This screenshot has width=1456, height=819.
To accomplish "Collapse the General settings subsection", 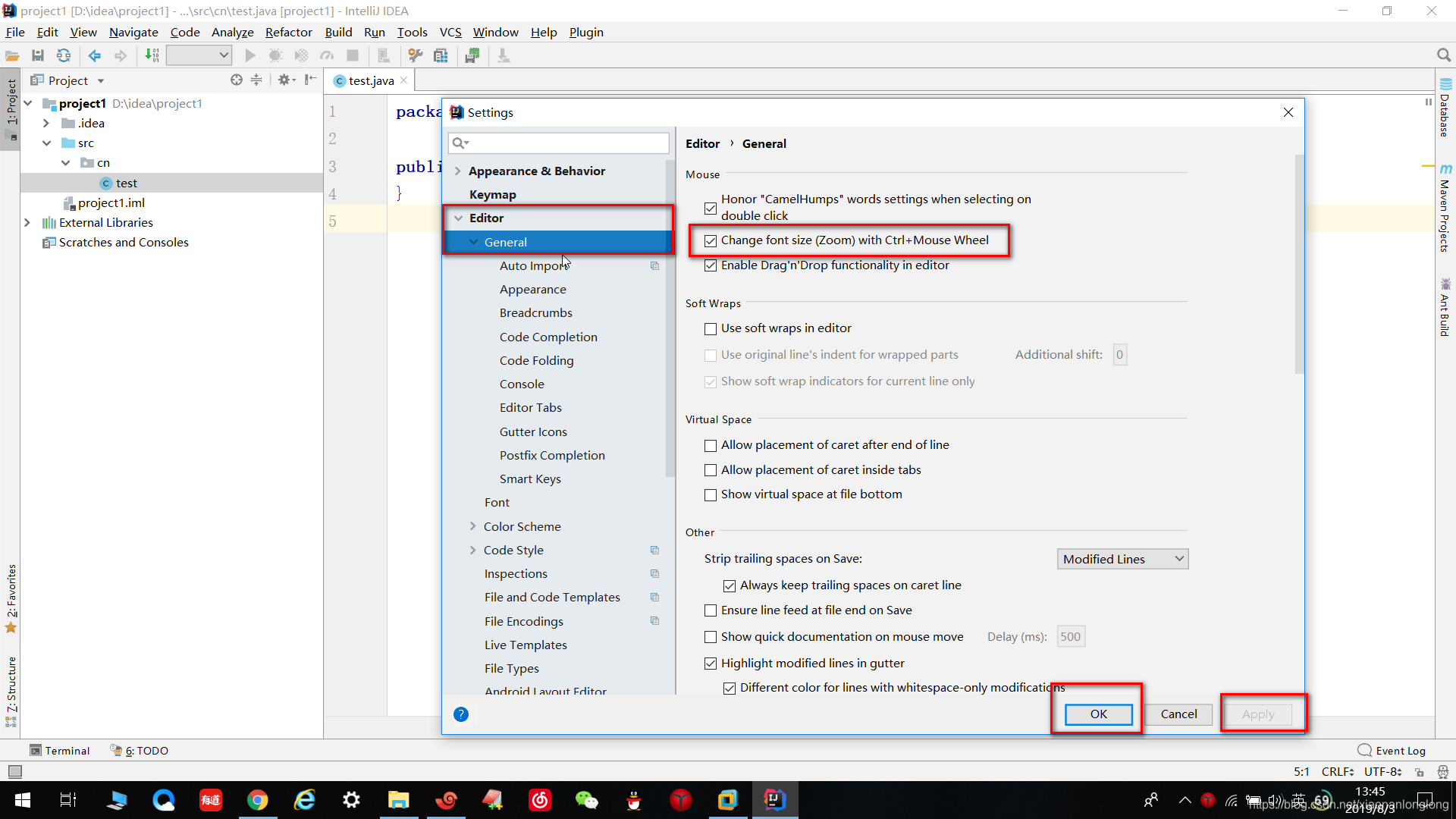I will 473,242.
